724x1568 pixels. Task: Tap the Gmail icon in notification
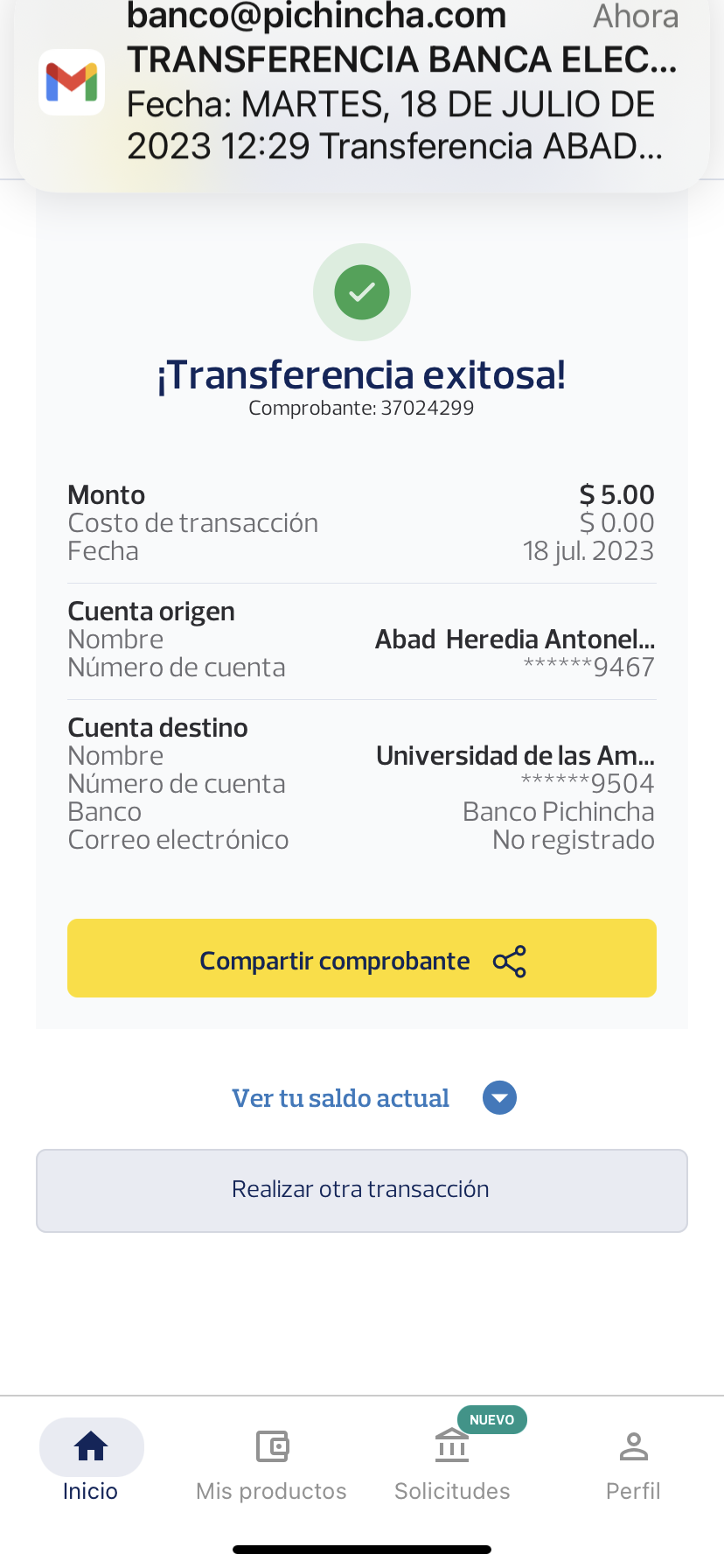(72, 82)
